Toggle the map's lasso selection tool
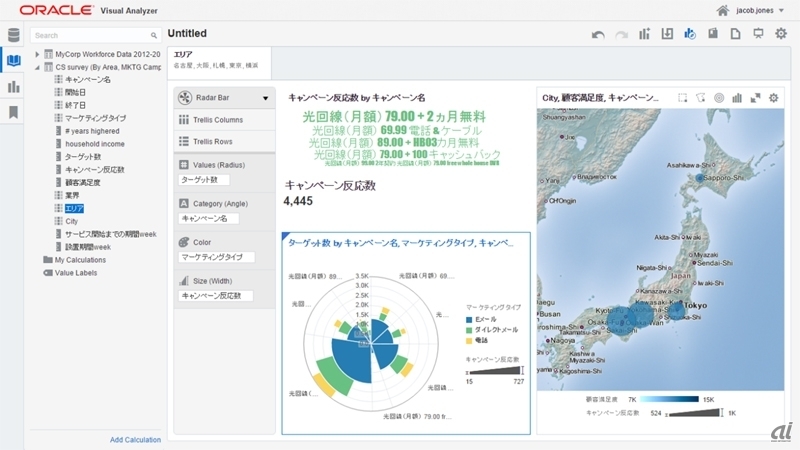The image size is (800, 450). (700, 98)
